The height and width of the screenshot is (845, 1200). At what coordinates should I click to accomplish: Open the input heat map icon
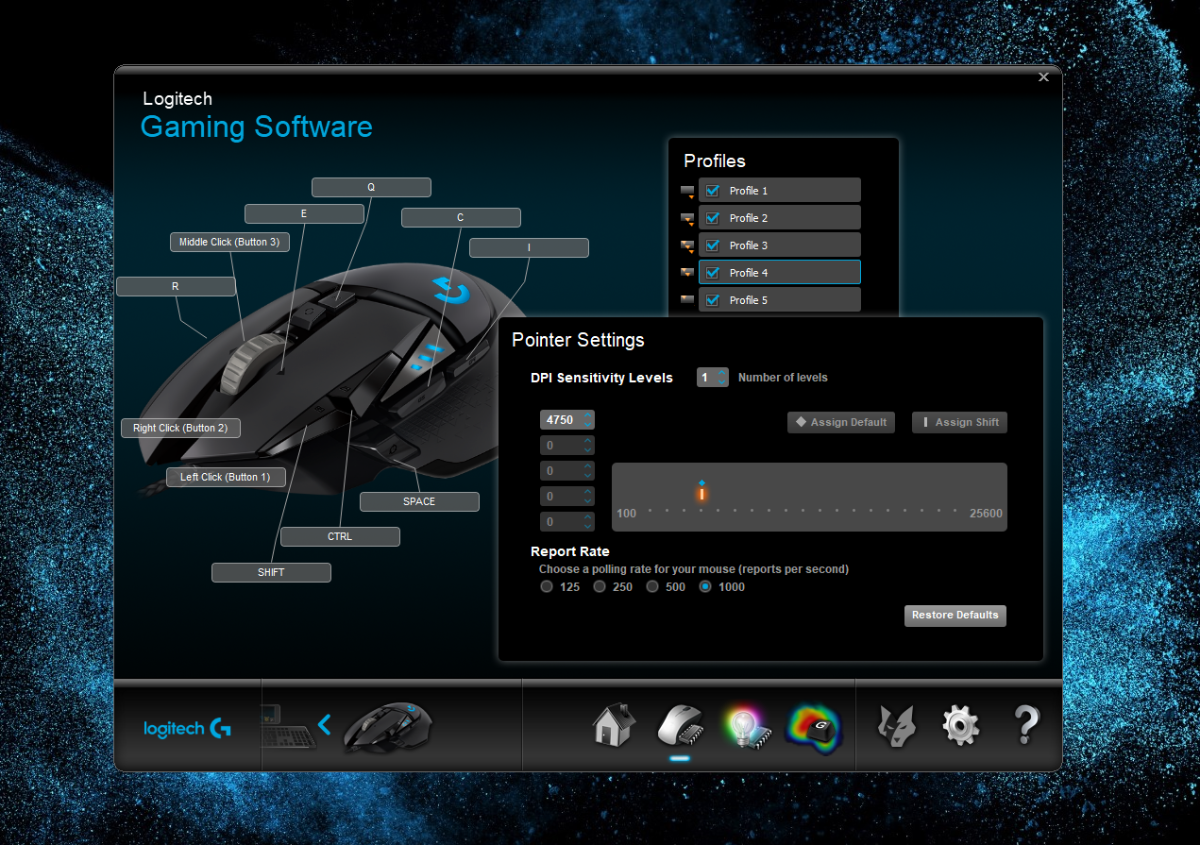click(x=813, y=726)
